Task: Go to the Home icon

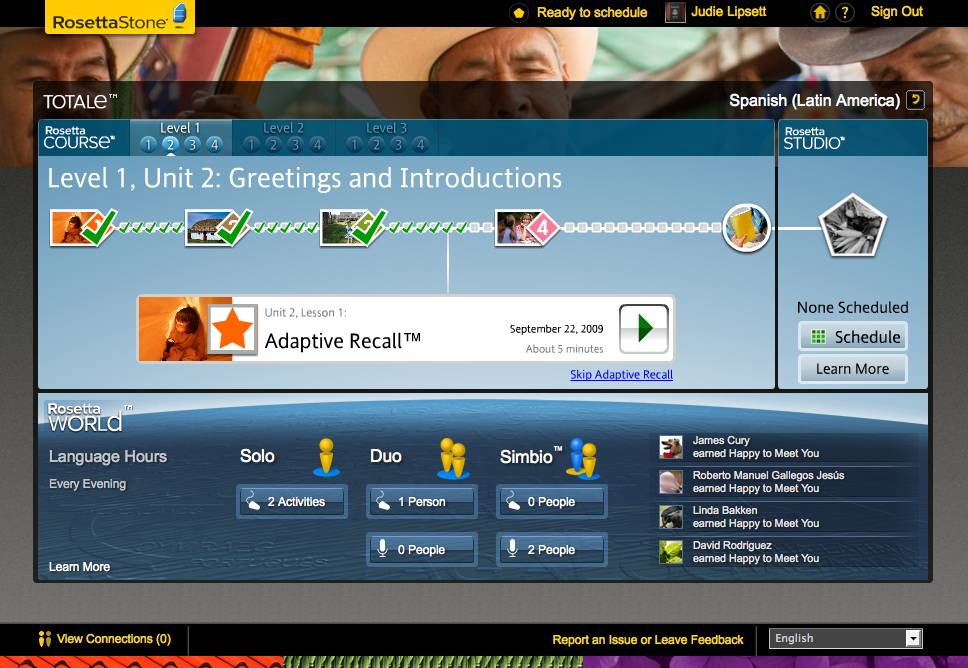Action: (820, 12)
